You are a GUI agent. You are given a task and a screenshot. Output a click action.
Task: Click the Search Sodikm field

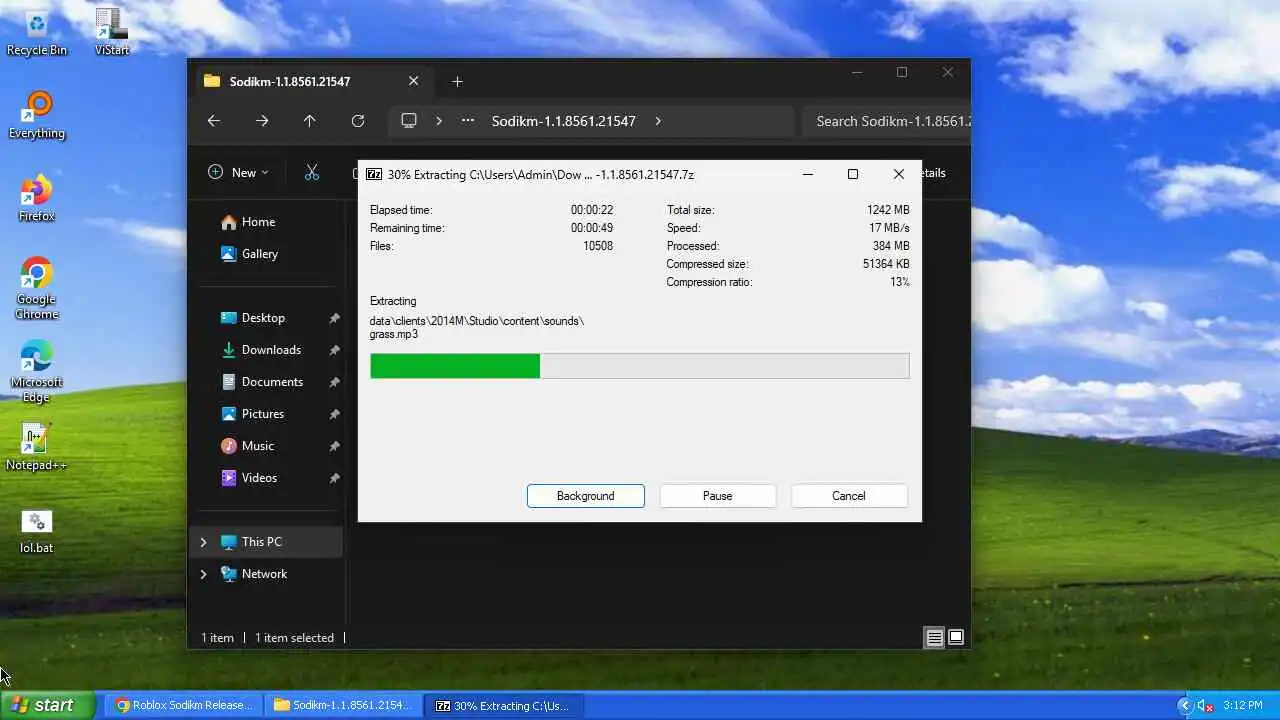886,121
